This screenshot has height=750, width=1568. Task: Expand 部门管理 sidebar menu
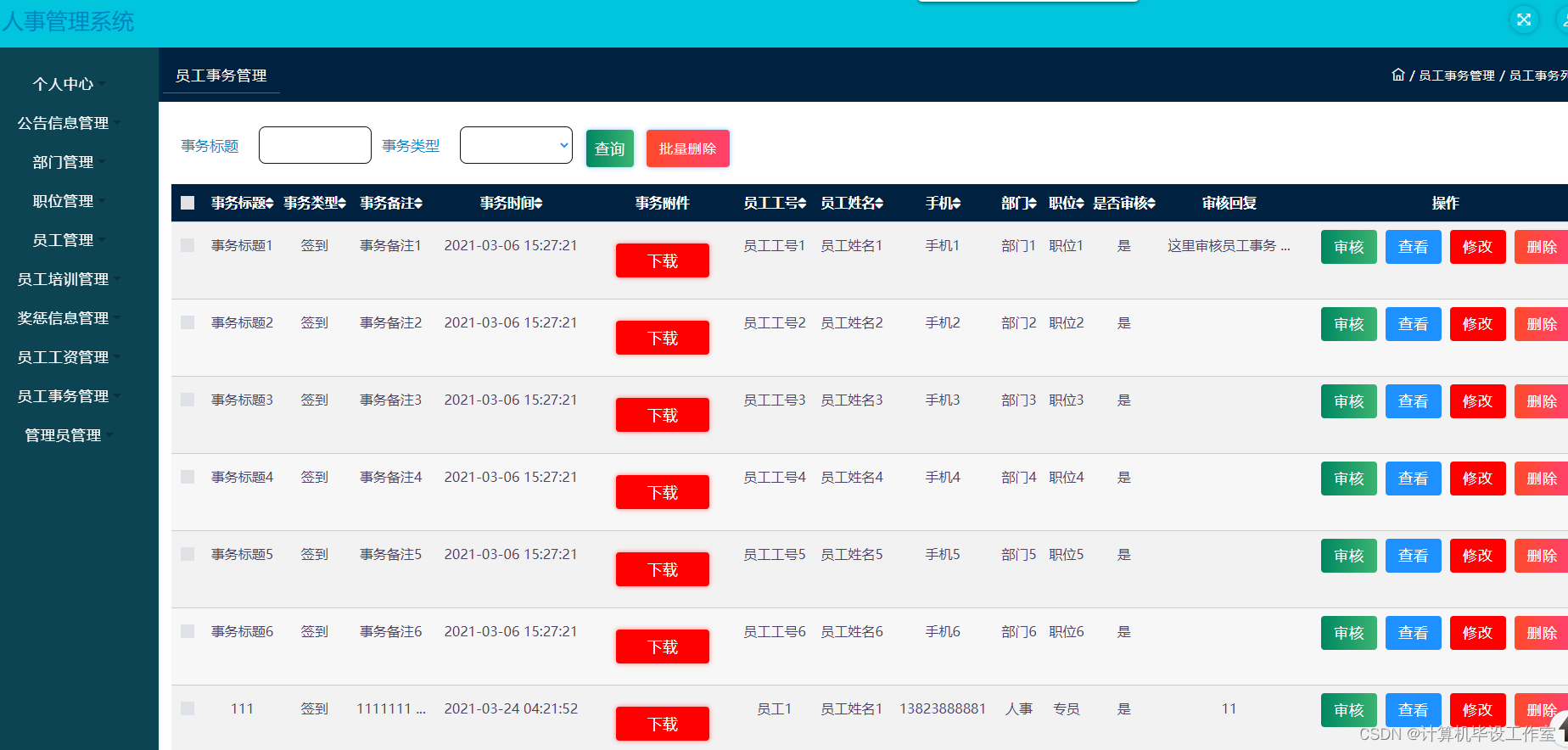pos(69,162)
